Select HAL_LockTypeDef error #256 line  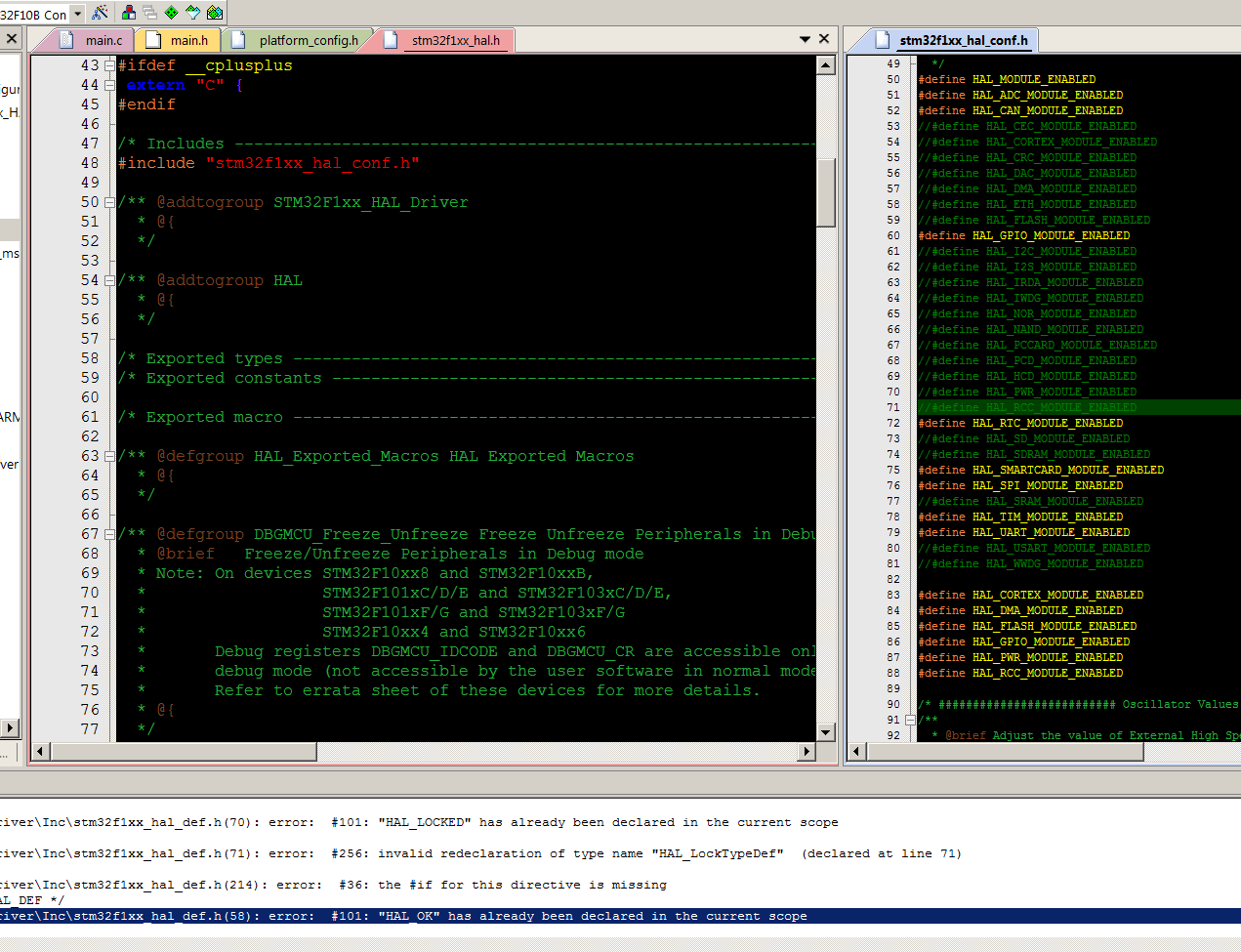[x=480, y=853]
